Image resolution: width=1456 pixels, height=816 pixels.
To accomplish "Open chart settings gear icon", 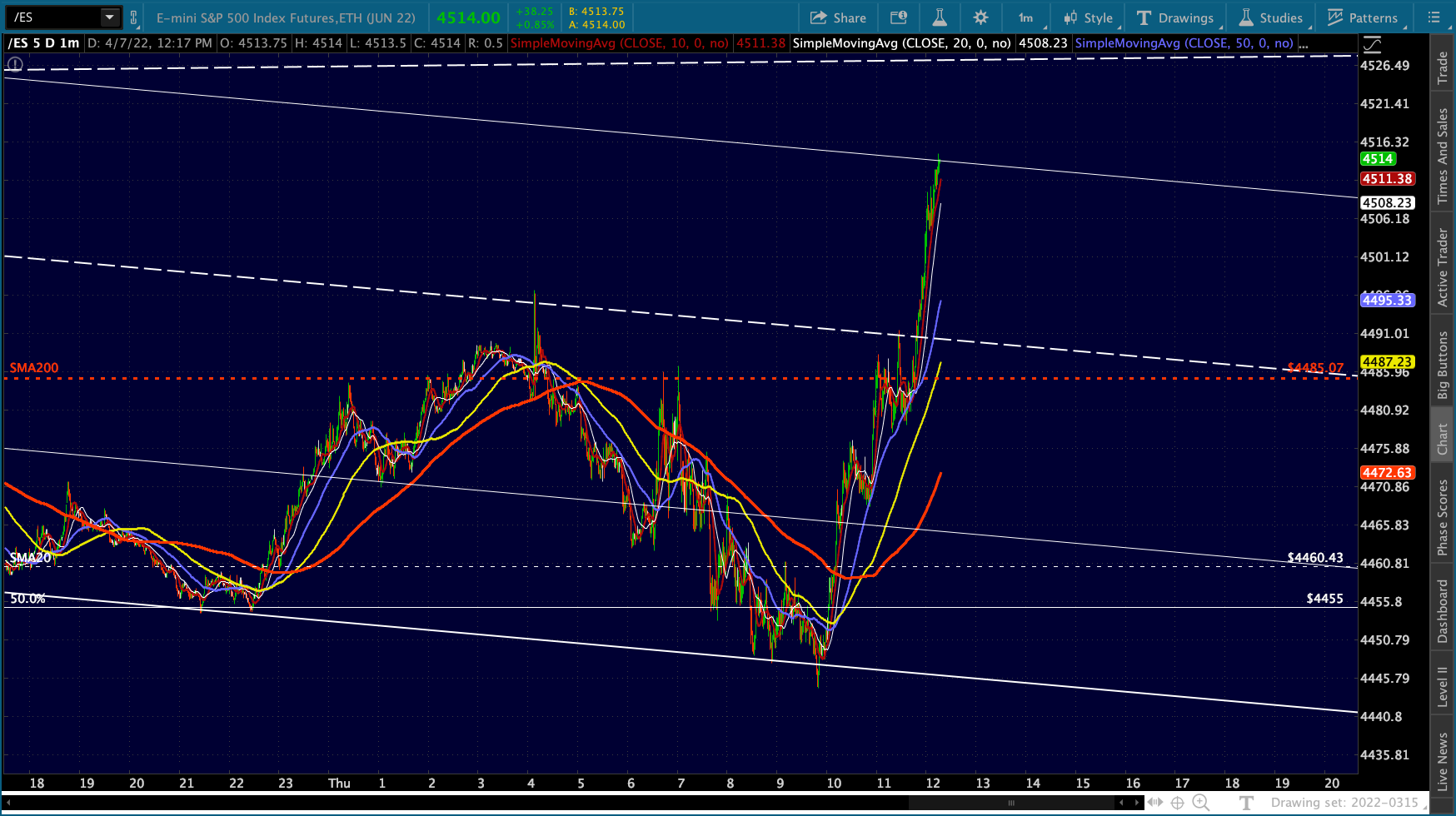I will point(980,17).
